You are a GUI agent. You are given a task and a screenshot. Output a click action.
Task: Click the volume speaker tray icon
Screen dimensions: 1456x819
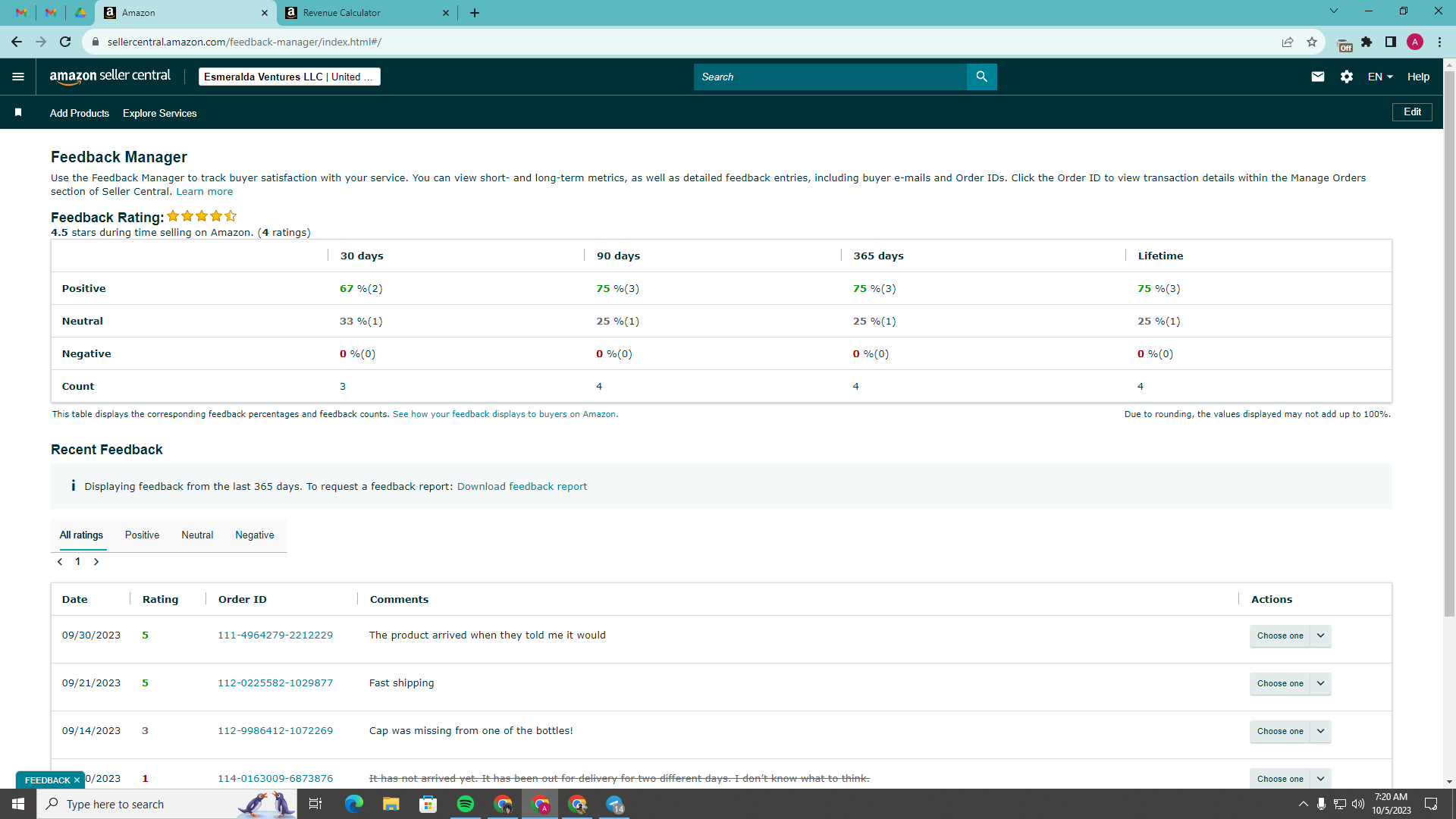[x=1357, y=804]
